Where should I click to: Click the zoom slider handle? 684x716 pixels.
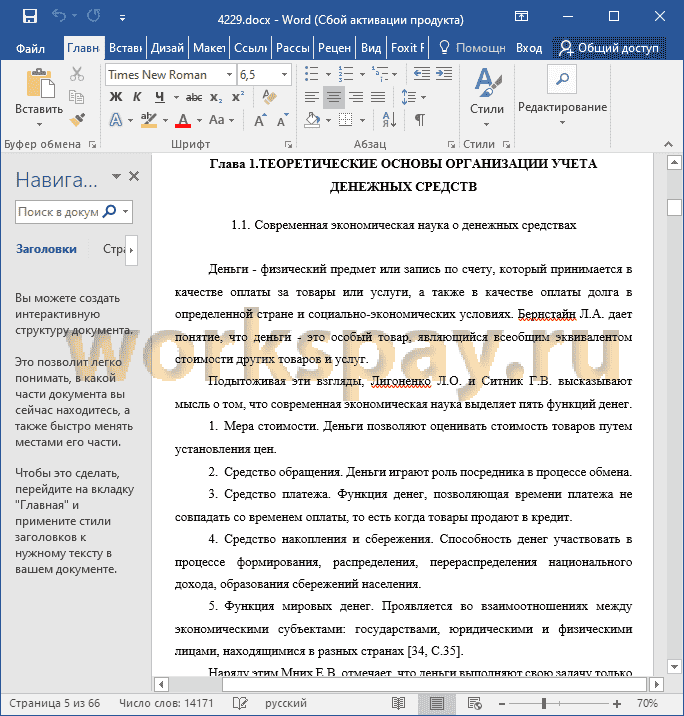point(544,704)
